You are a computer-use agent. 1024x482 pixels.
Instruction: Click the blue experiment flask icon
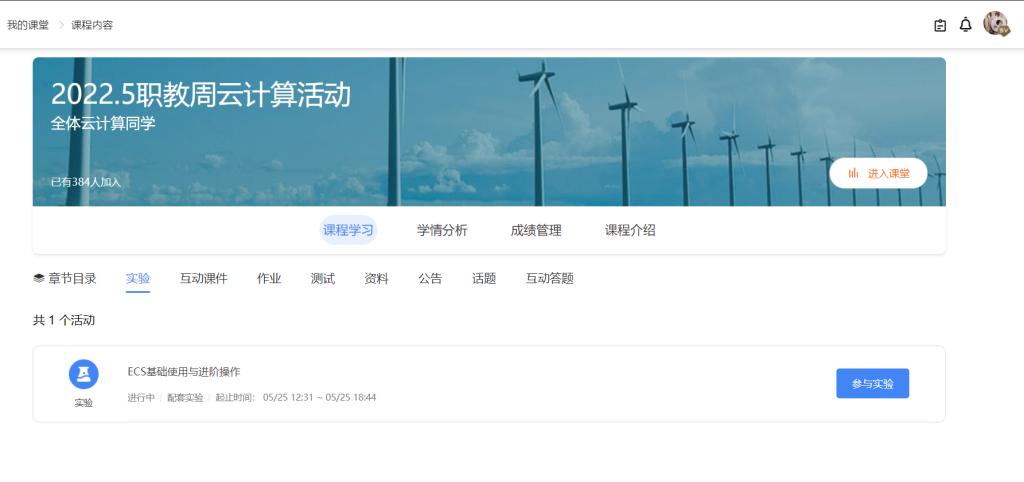84,374
